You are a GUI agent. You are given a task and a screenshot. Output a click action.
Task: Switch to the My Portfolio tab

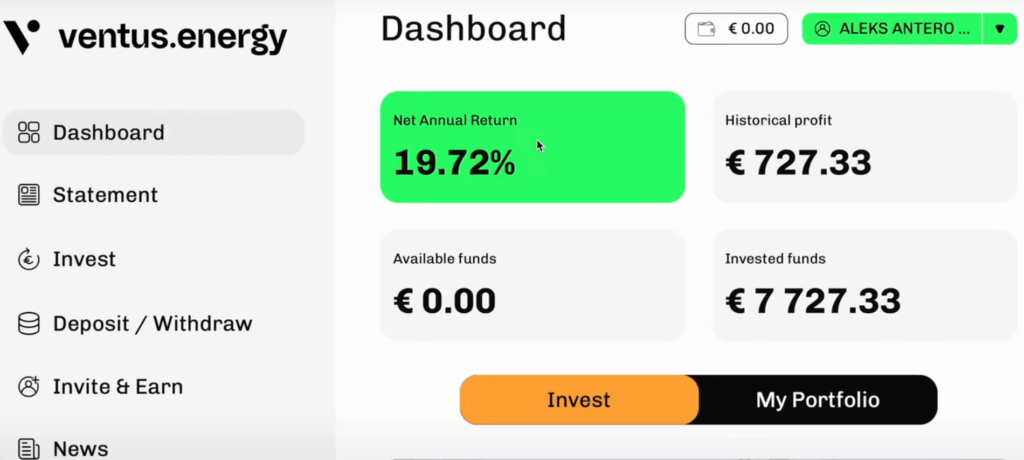pos(818,400)
